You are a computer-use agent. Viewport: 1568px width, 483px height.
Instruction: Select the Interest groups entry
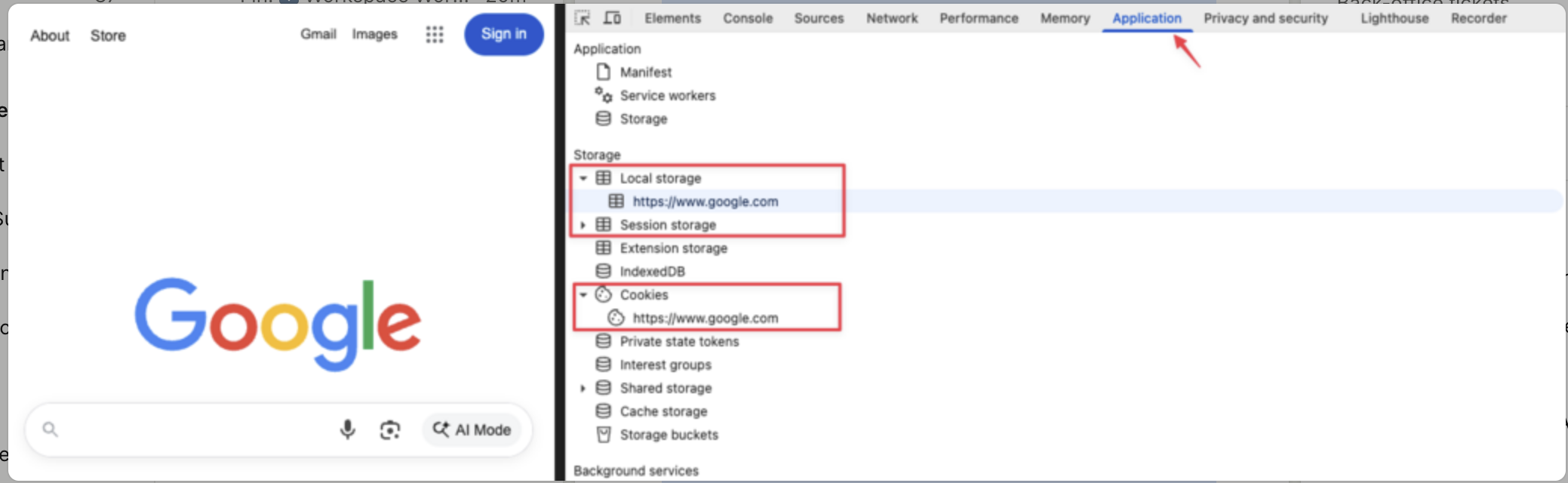(x=666, y=365)
